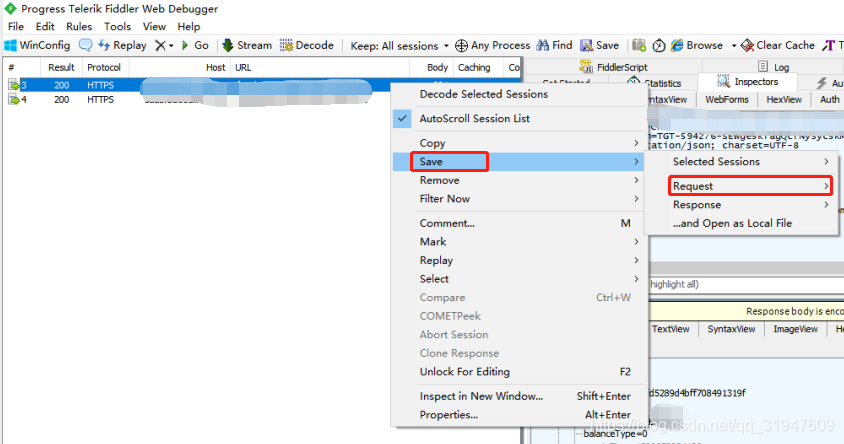Click the highlight all search field

click(x=746, y=284)
